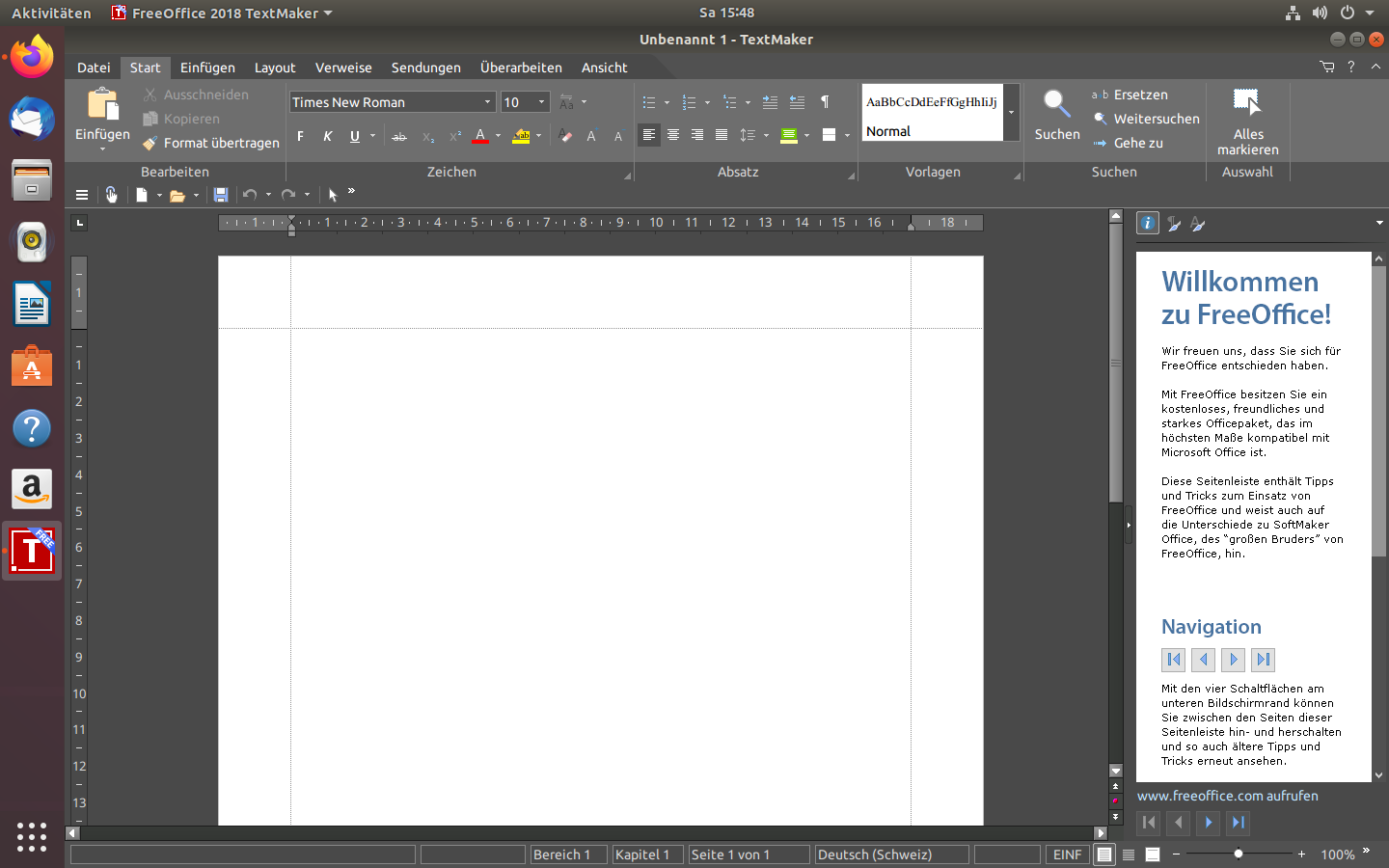Shrink font size with smaller A icon
Viewport: 1389px width, 868px height.
pyautogui.click(x=618, y=136)
